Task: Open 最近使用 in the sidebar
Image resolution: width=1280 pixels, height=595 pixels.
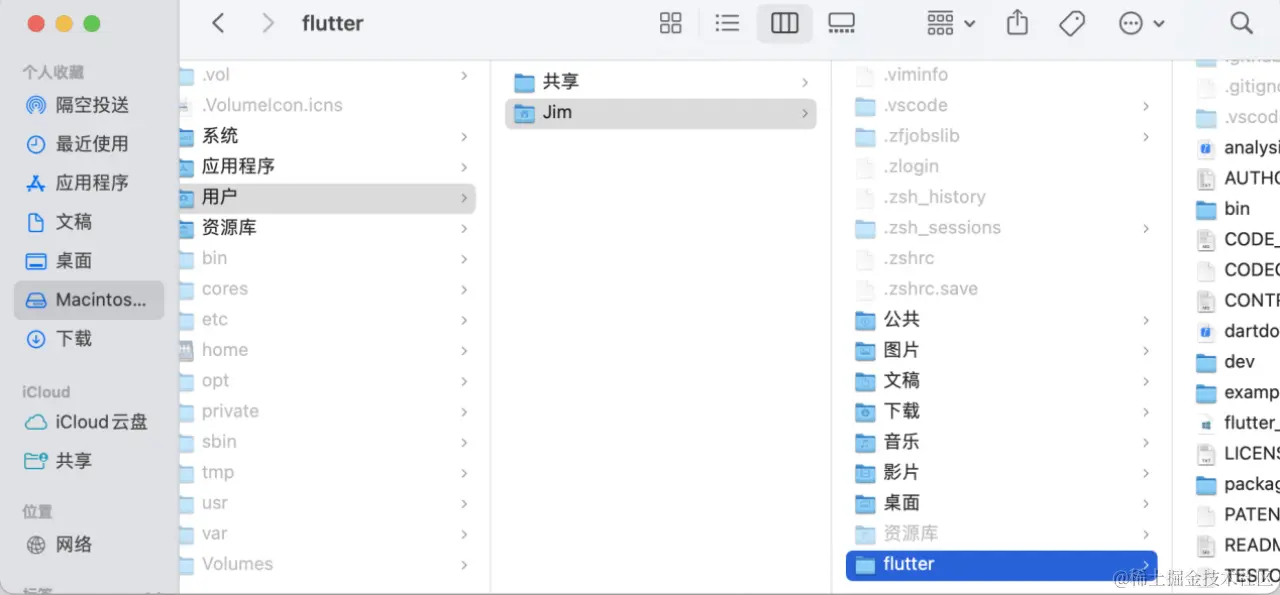Action: pyautogui.click(x=88, y=144)
